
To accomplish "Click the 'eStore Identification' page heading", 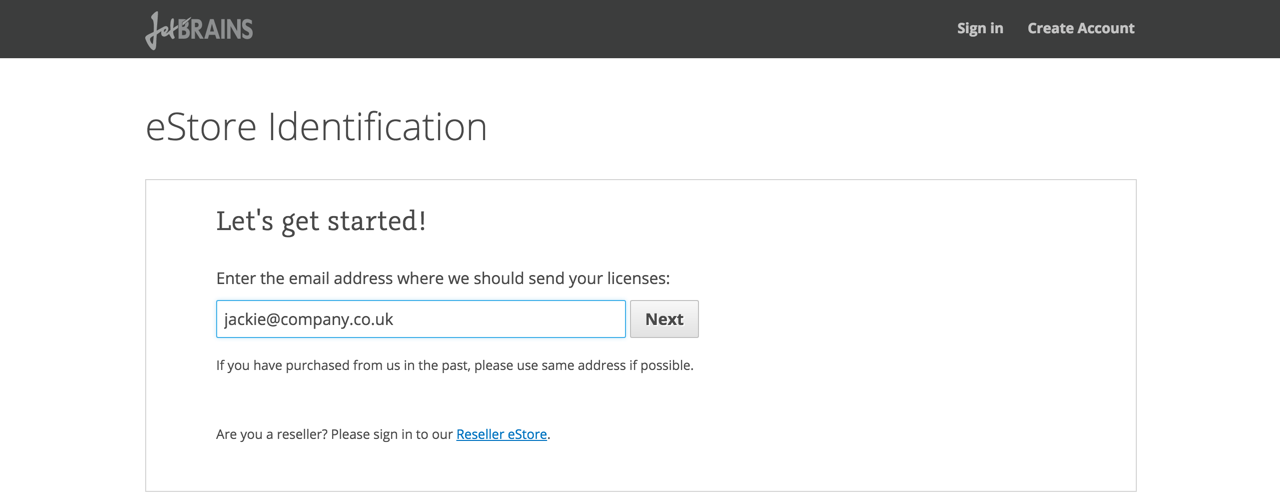I will click(x=316, y=127).
